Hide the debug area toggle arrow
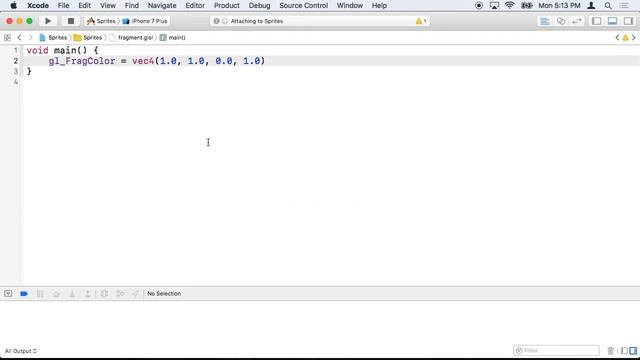This screenshot has width=640, height=360. 8,293
